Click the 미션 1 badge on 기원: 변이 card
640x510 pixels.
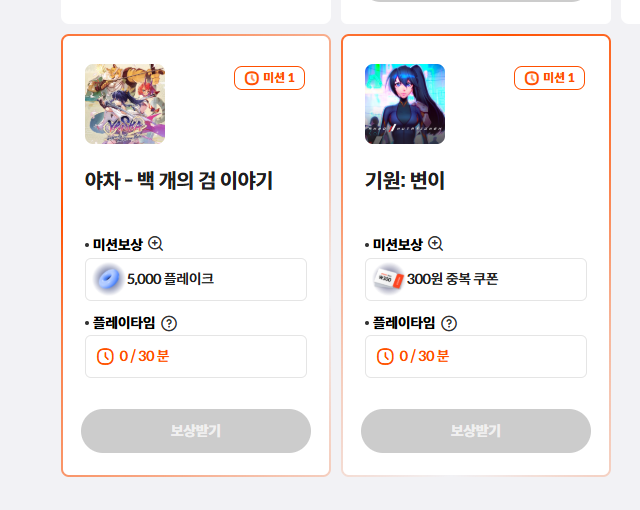pos(549,78)
